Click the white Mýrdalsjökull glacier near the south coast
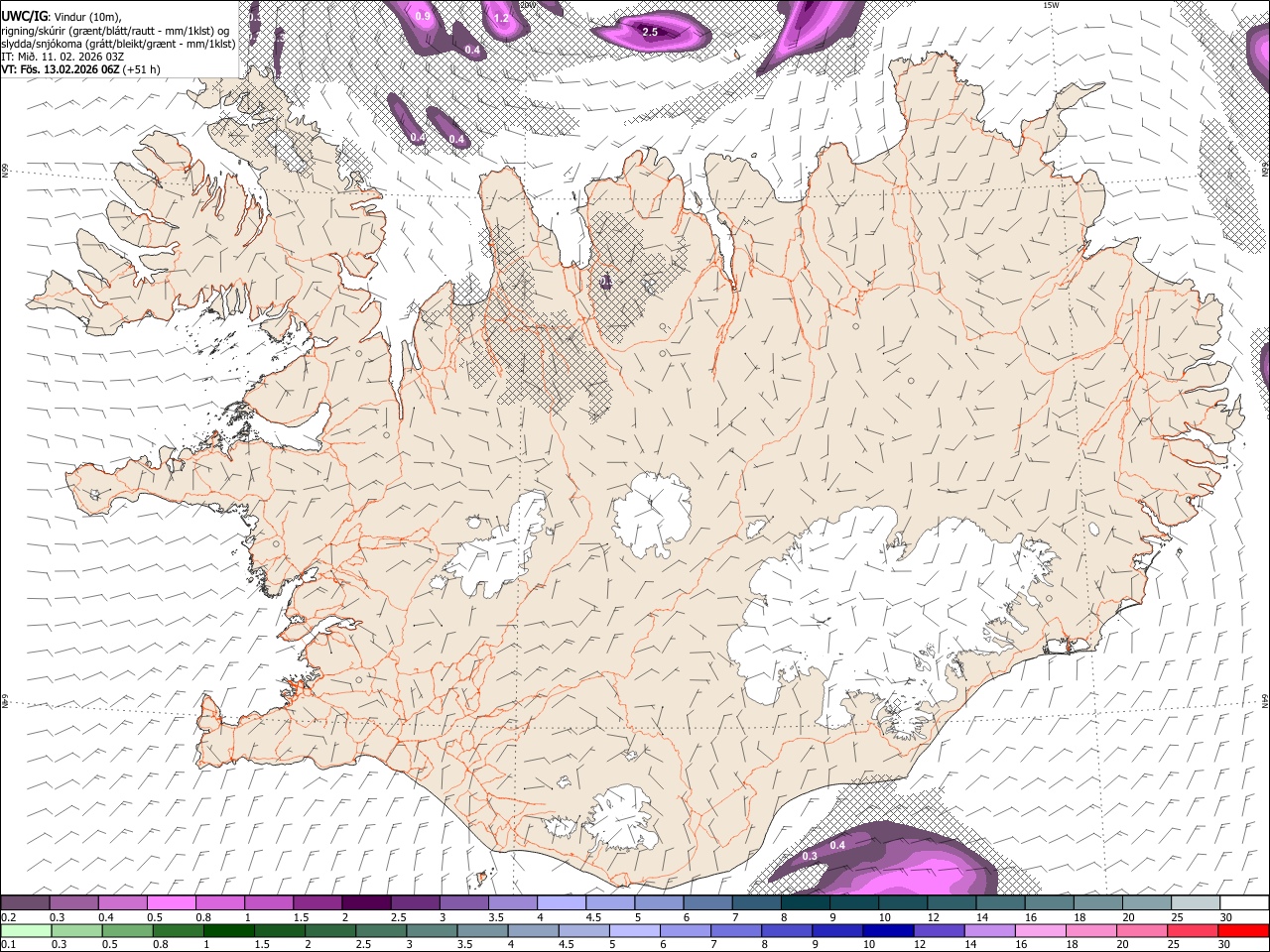This screenshot has width=1270, height=952. 624,818
